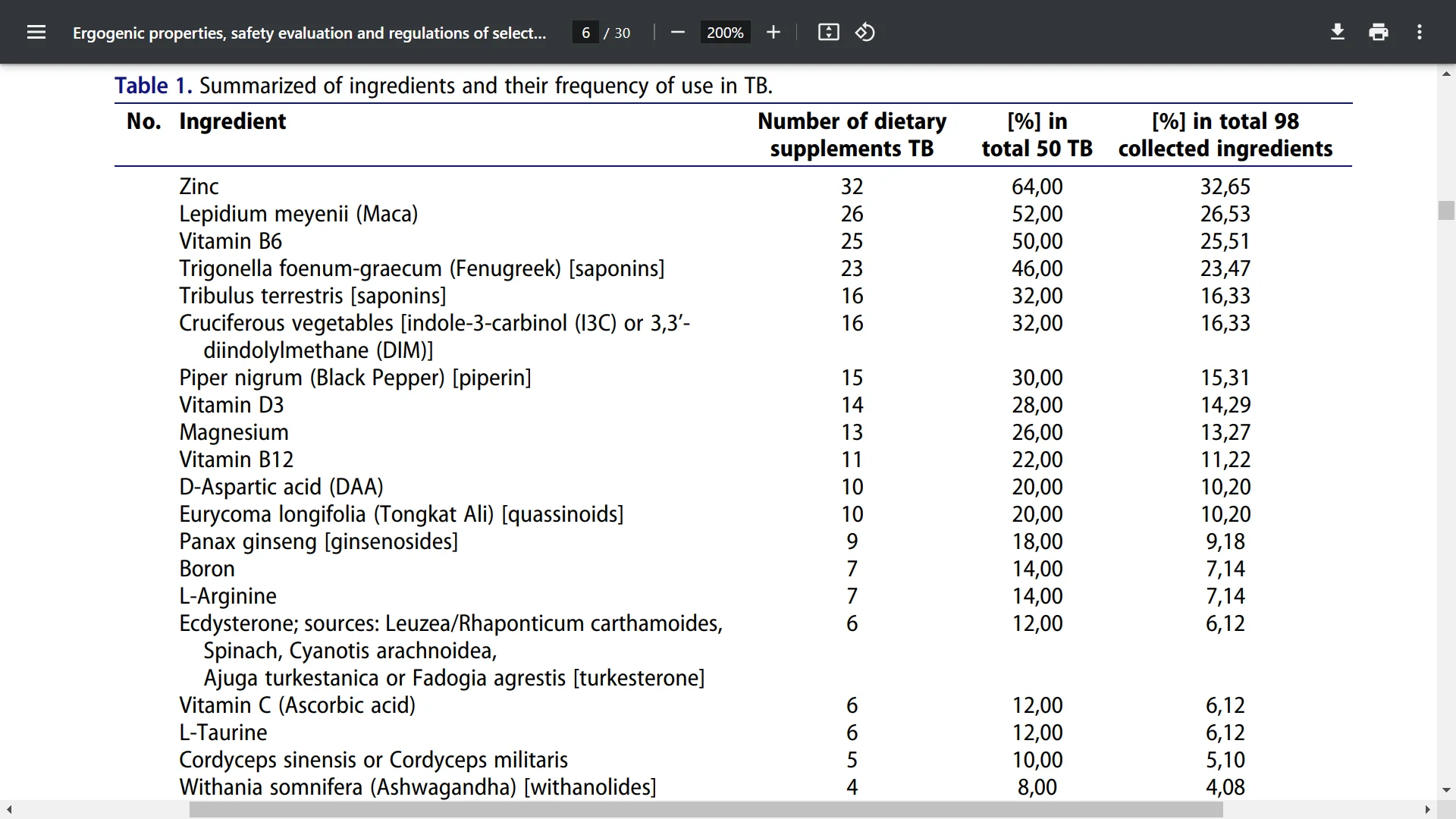
Task: Click 'Tribulus terrestris [saponins]' text
Action: pyautogui.click(x=312, y=296)
